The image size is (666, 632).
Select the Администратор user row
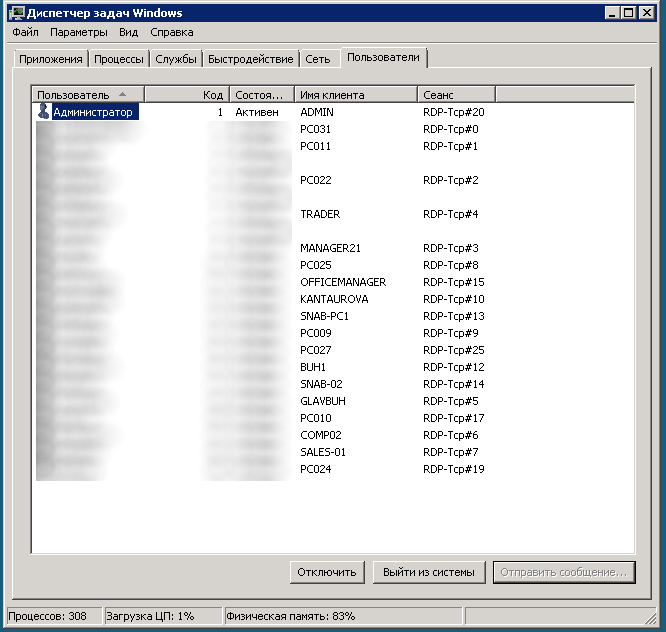point(96,112)
